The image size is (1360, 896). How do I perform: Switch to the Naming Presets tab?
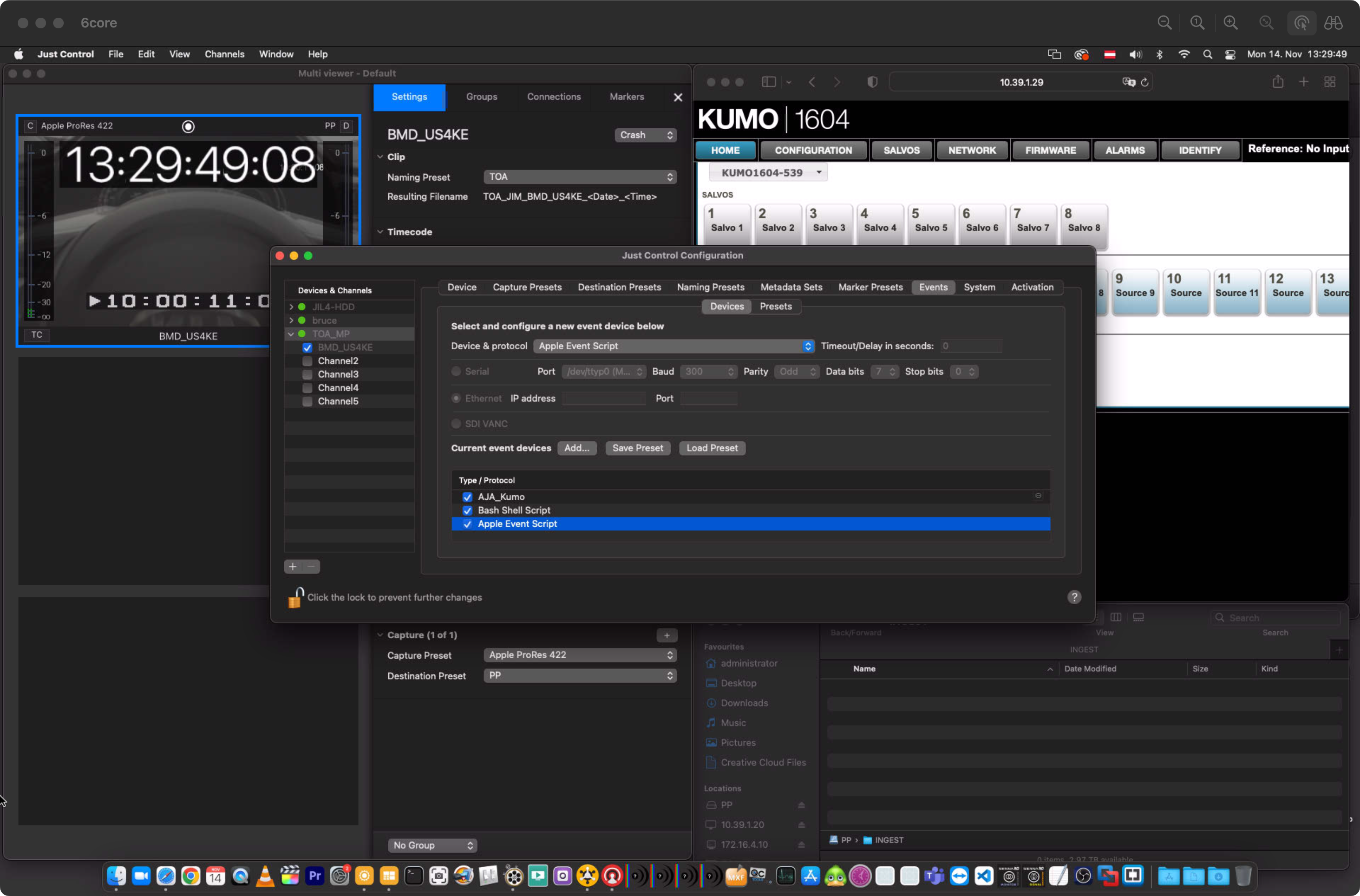click(710, 287)
